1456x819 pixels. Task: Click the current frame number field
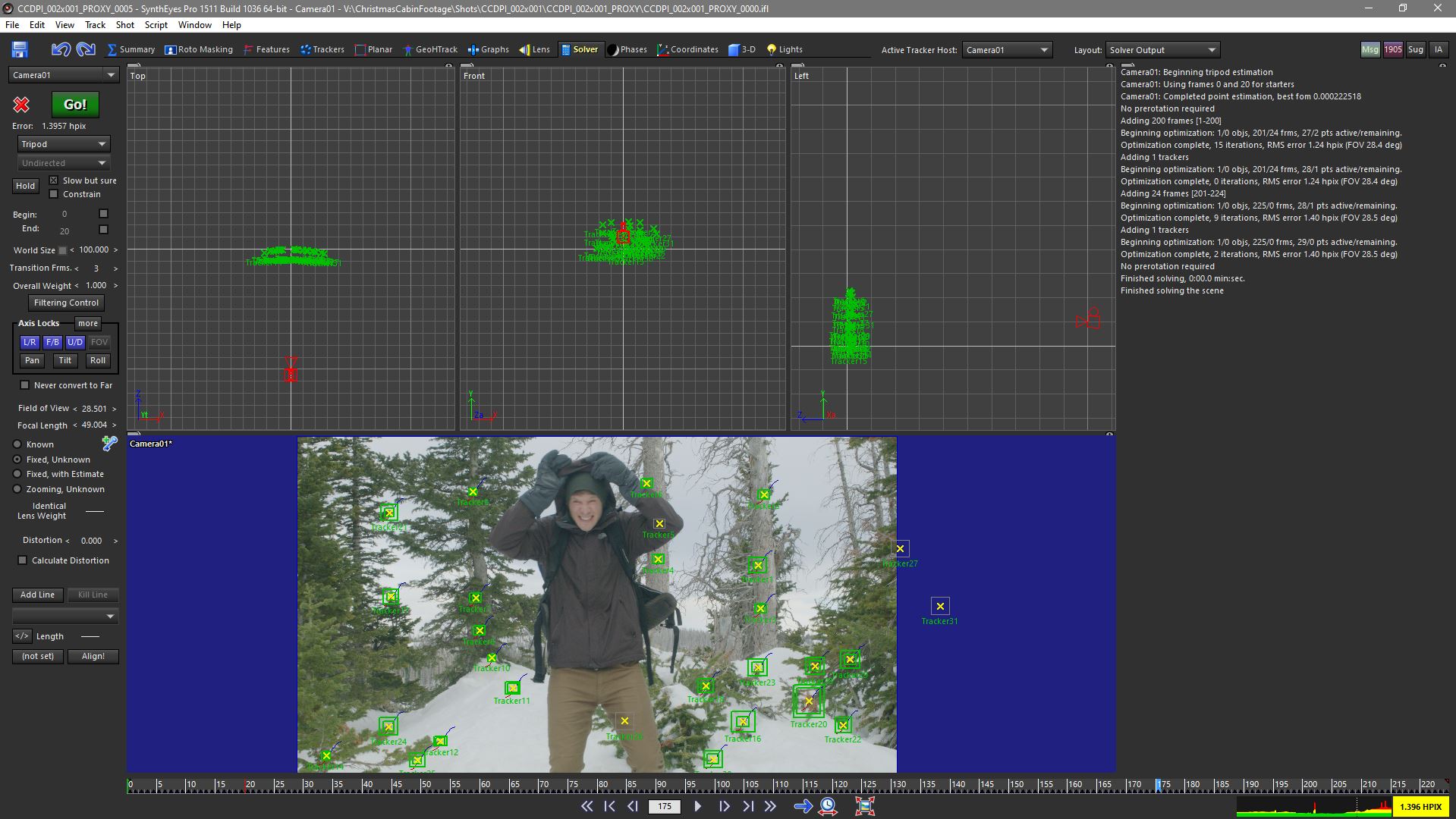coord(665,806)
